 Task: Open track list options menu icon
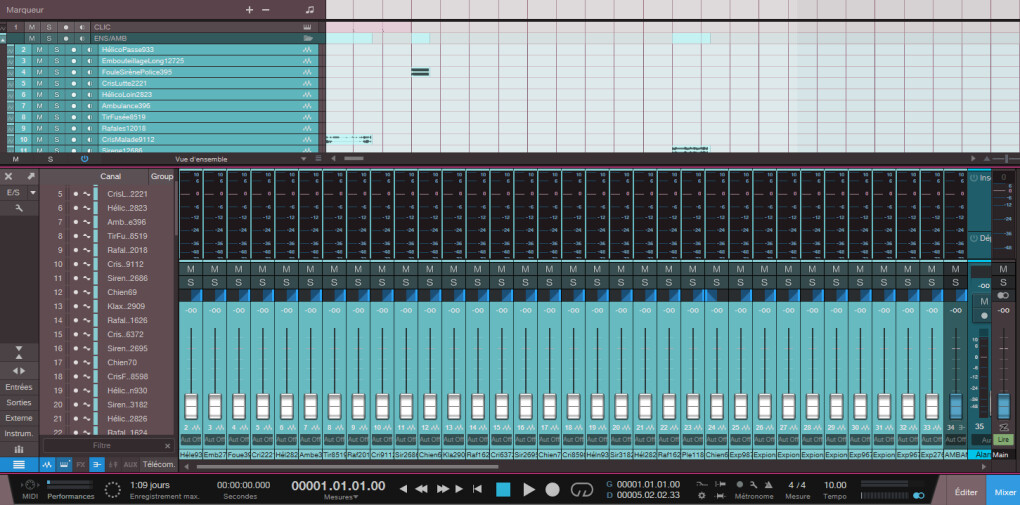tap(318, 159)
